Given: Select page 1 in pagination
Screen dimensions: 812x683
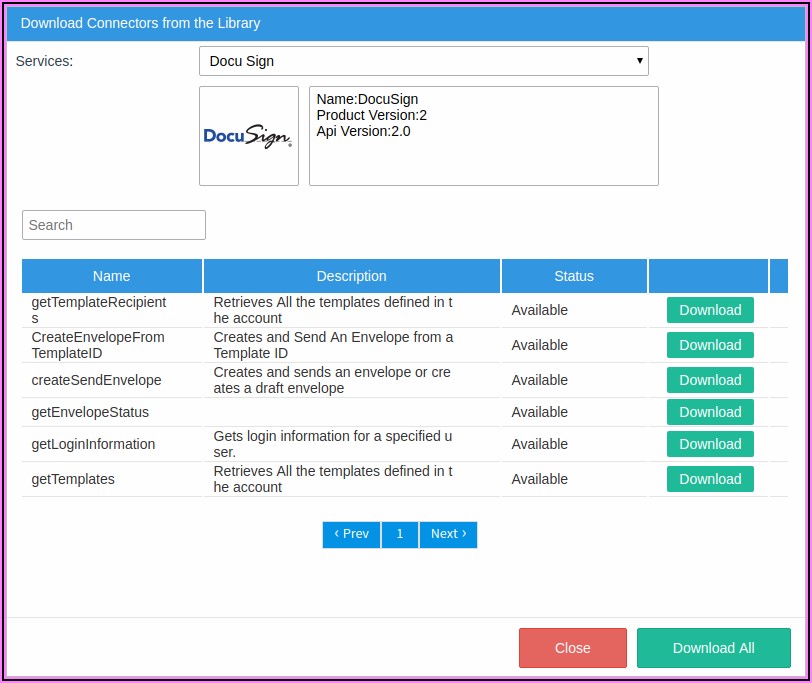Looking at the screenshot, I should click(x=400, y=534).
